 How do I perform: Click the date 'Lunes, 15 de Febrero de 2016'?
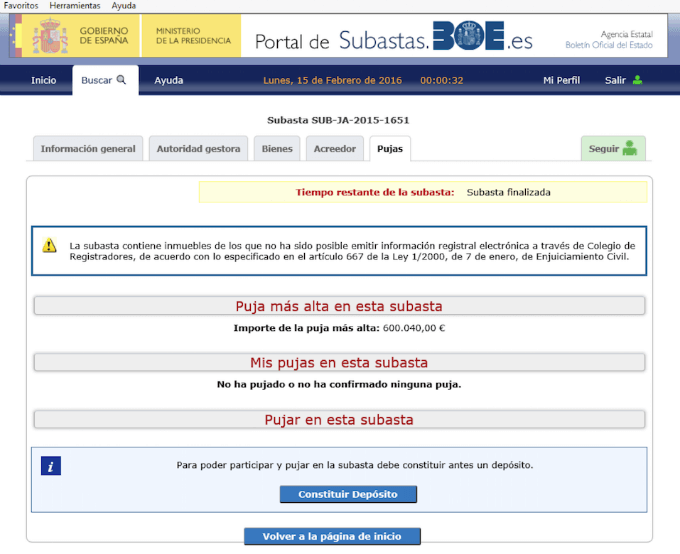click(x=333, y=80)
